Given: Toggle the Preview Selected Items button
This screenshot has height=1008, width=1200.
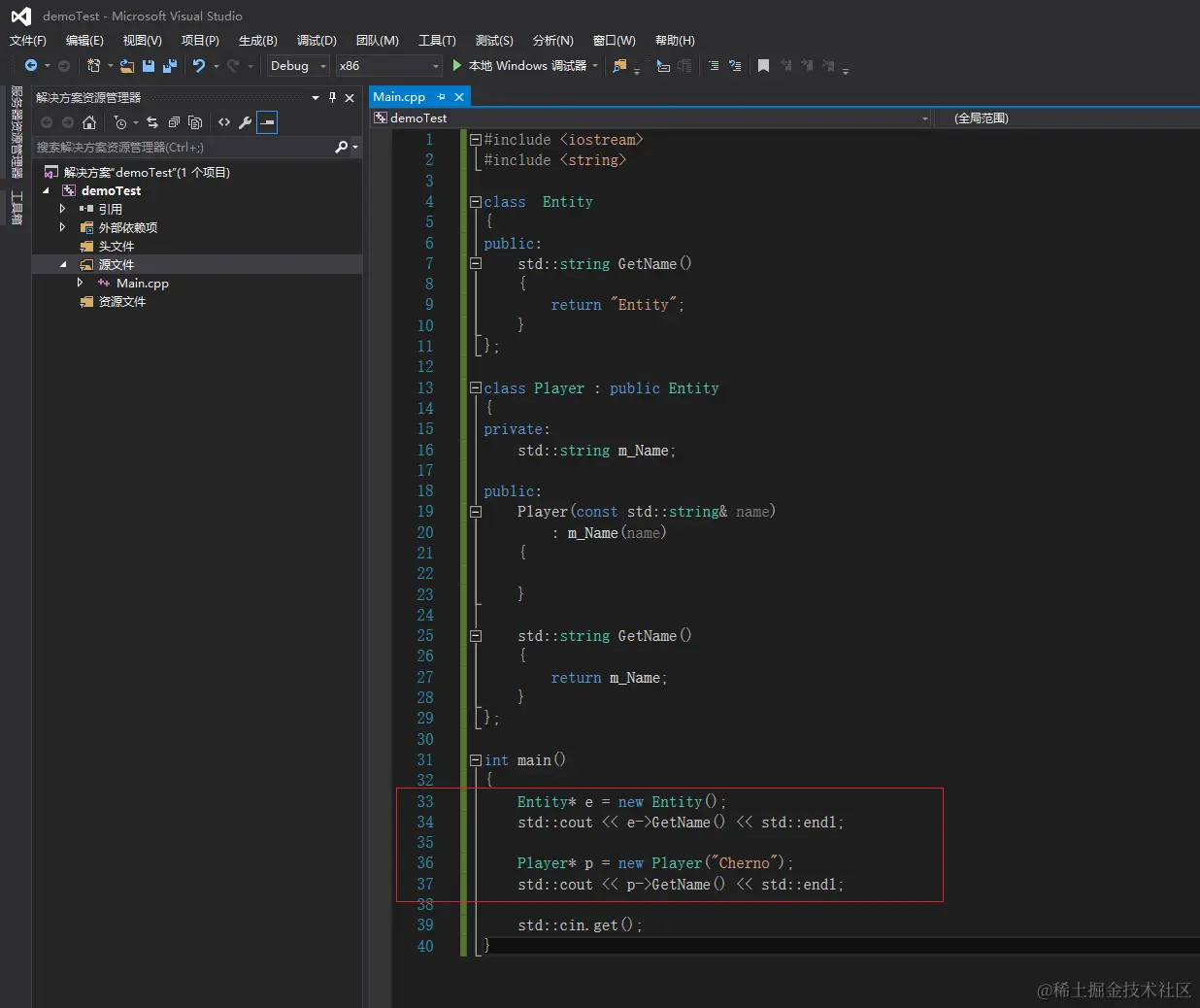Looking at the screenshot, I should click(x=267, y=122).
